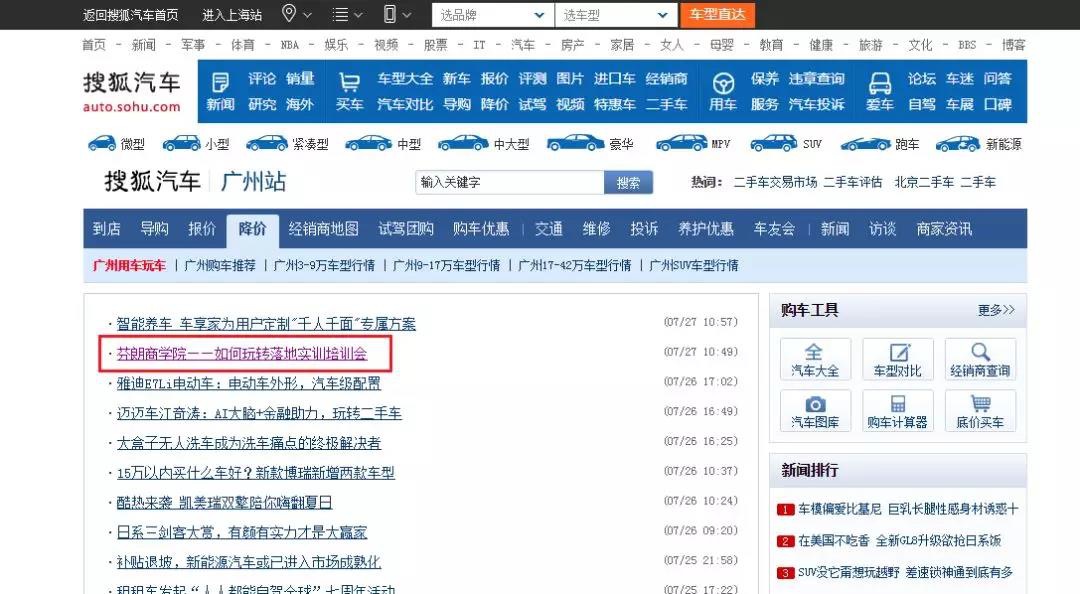Open the 汽车图库 camera tool
This screenshot has width=1080, height=594.
point(815,411)
